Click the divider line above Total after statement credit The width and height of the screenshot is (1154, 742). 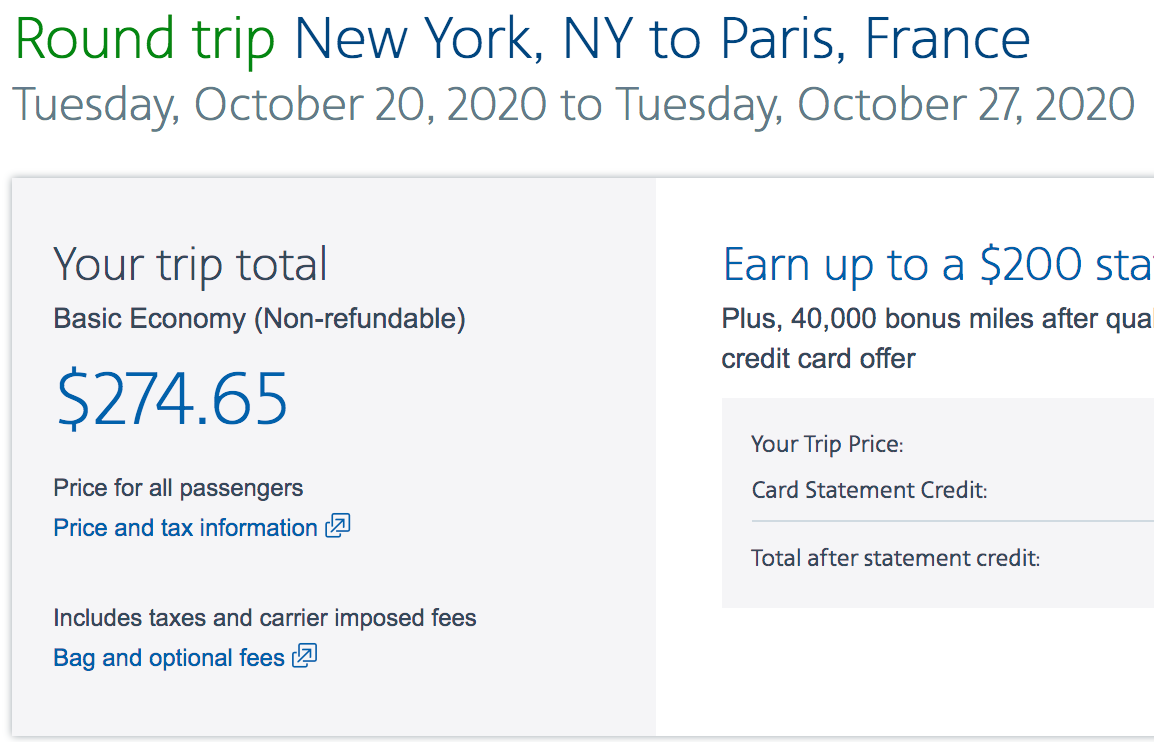tap(950, 521)
